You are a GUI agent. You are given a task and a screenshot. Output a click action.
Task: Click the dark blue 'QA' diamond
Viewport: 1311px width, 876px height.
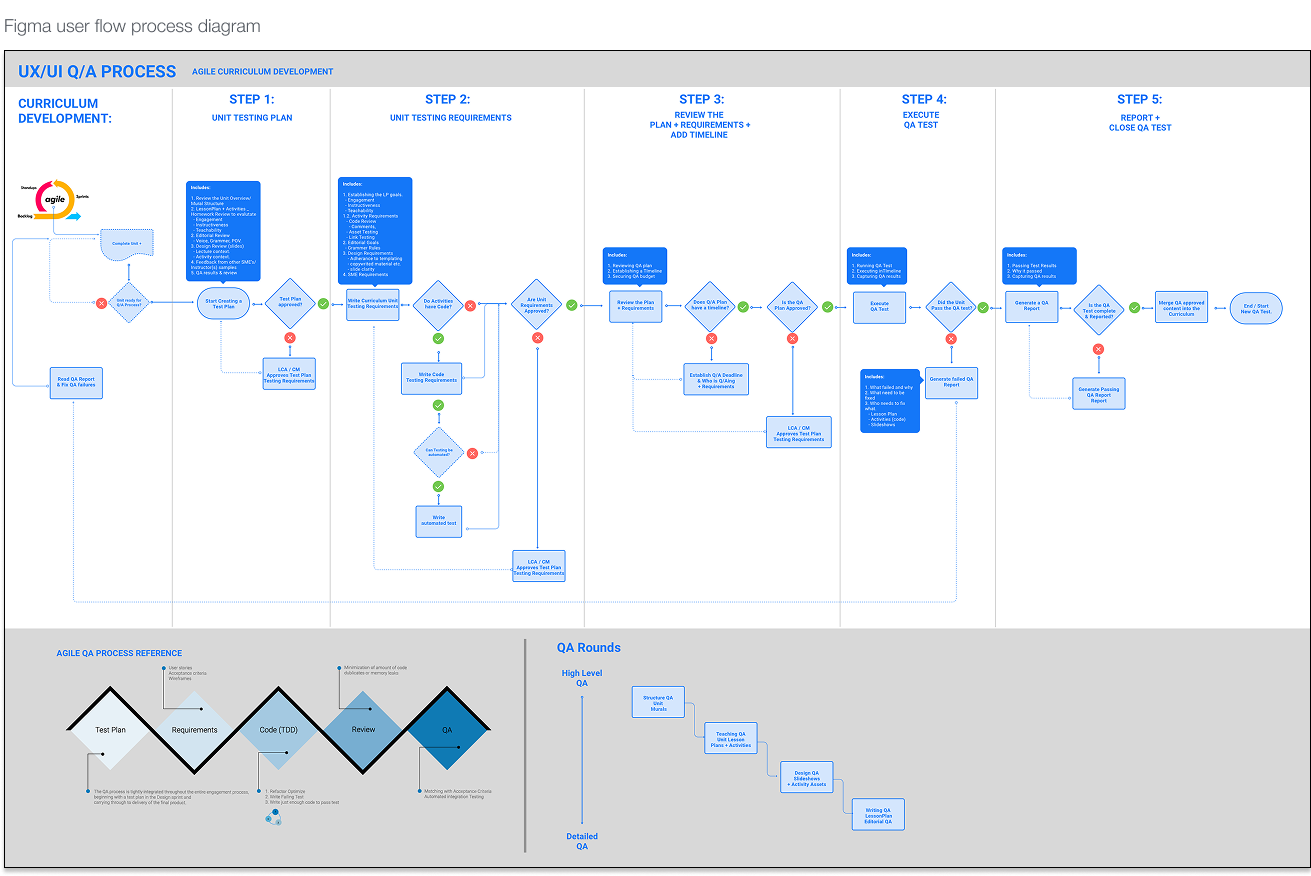447,730
